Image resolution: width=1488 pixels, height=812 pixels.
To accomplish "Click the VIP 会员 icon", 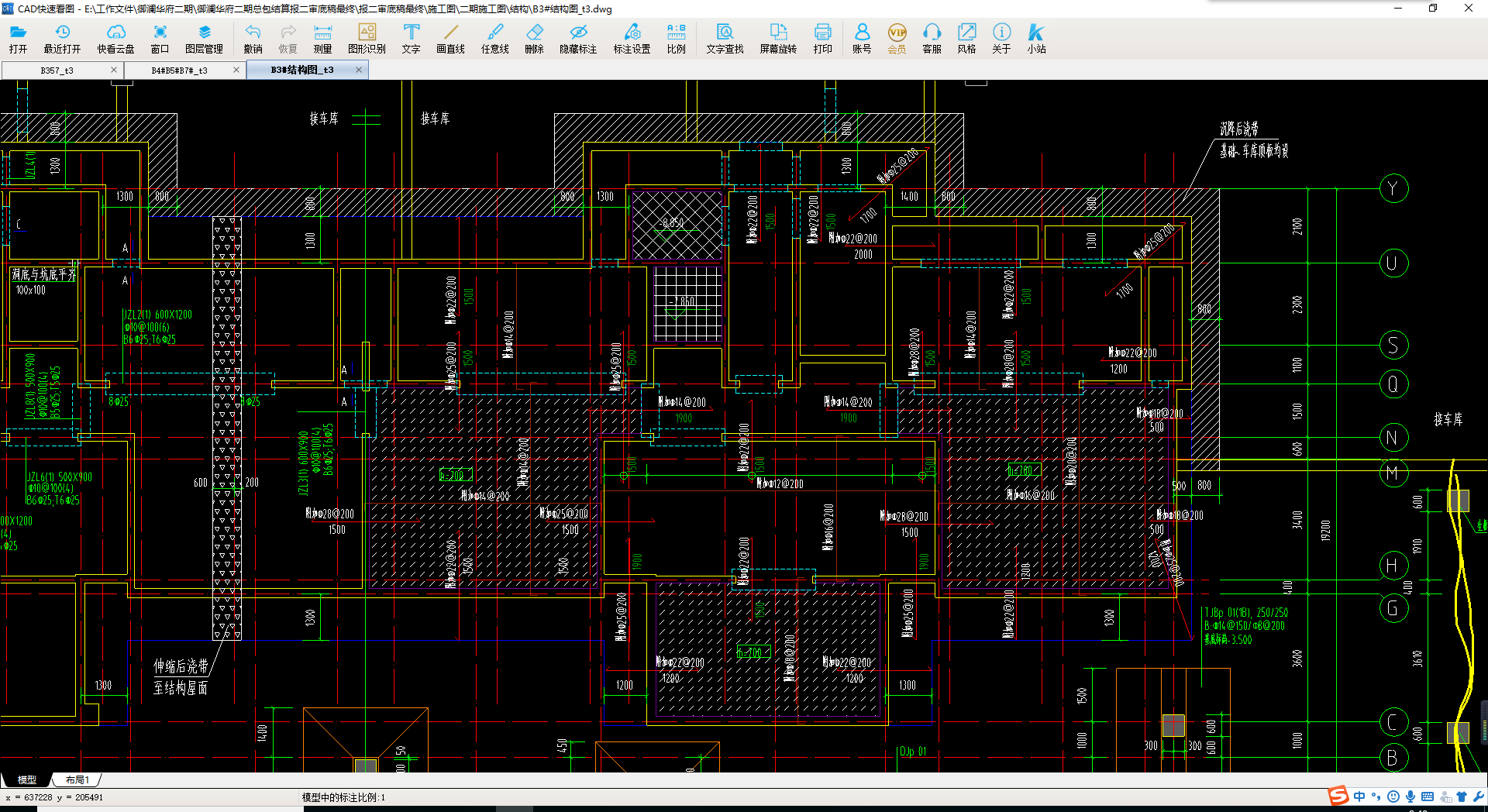I will point(897,38).
